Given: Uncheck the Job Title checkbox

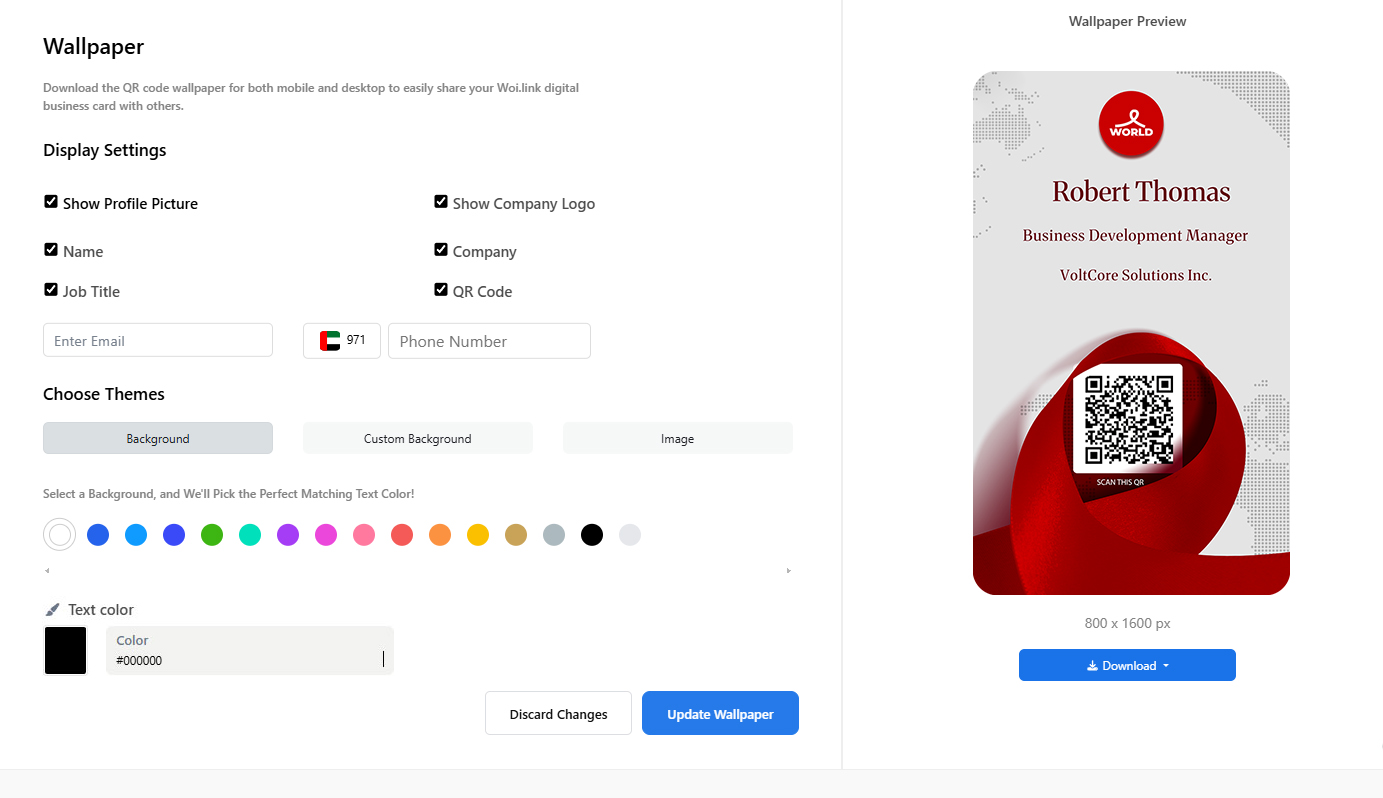Looking at the screenshot, I should coord(51,290).
